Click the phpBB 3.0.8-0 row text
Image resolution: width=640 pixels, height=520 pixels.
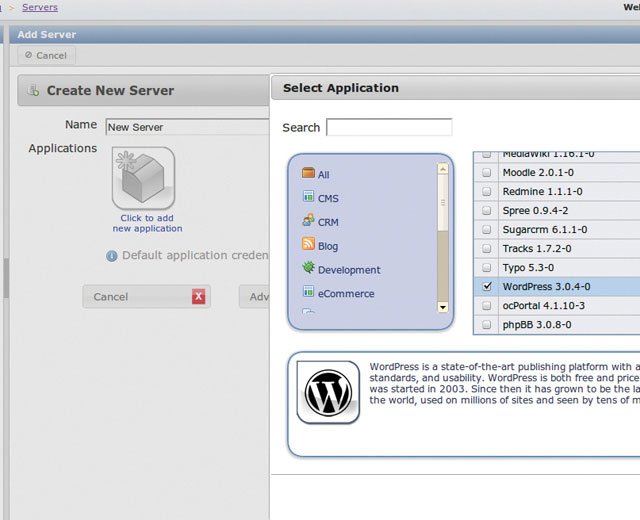(x=537, y=325)
